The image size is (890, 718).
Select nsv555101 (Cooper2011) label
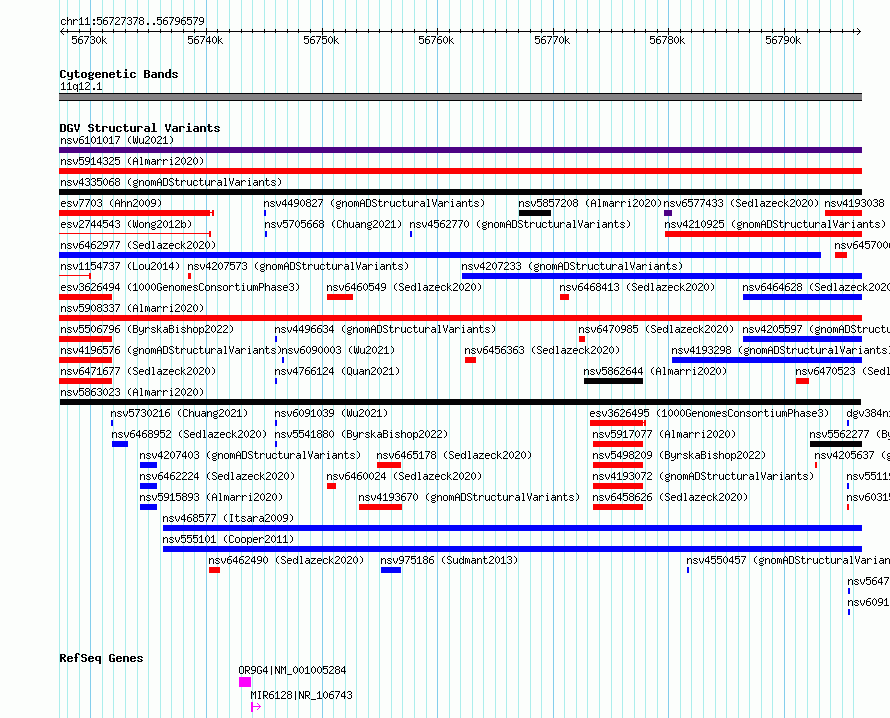click(228, 539)
